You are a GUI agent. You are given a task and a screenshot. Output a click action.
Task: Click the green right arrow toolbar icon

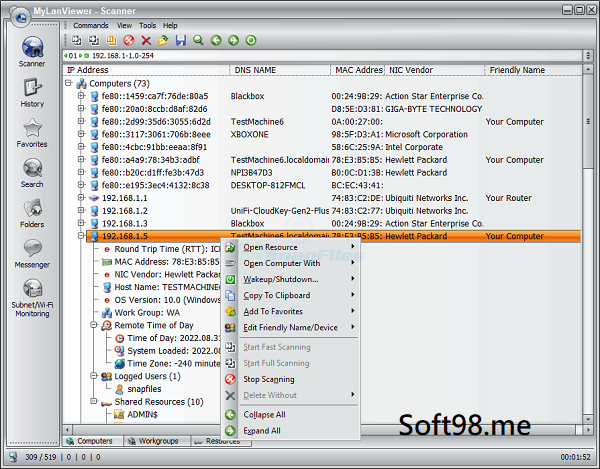(233, 40)
